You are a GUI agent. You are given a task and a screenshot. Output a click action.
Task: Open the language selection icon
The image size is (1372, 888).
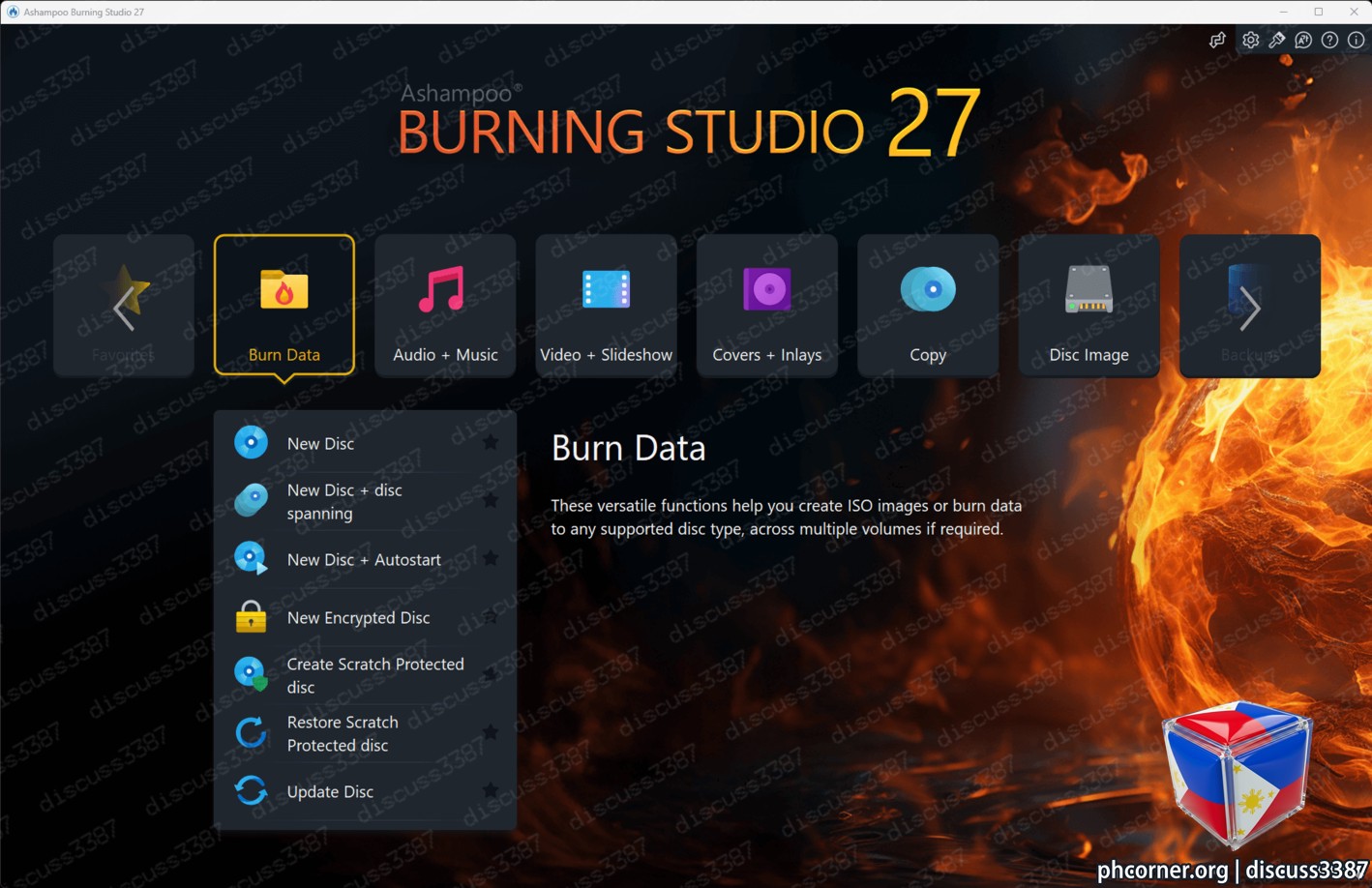coord(1303,40)
